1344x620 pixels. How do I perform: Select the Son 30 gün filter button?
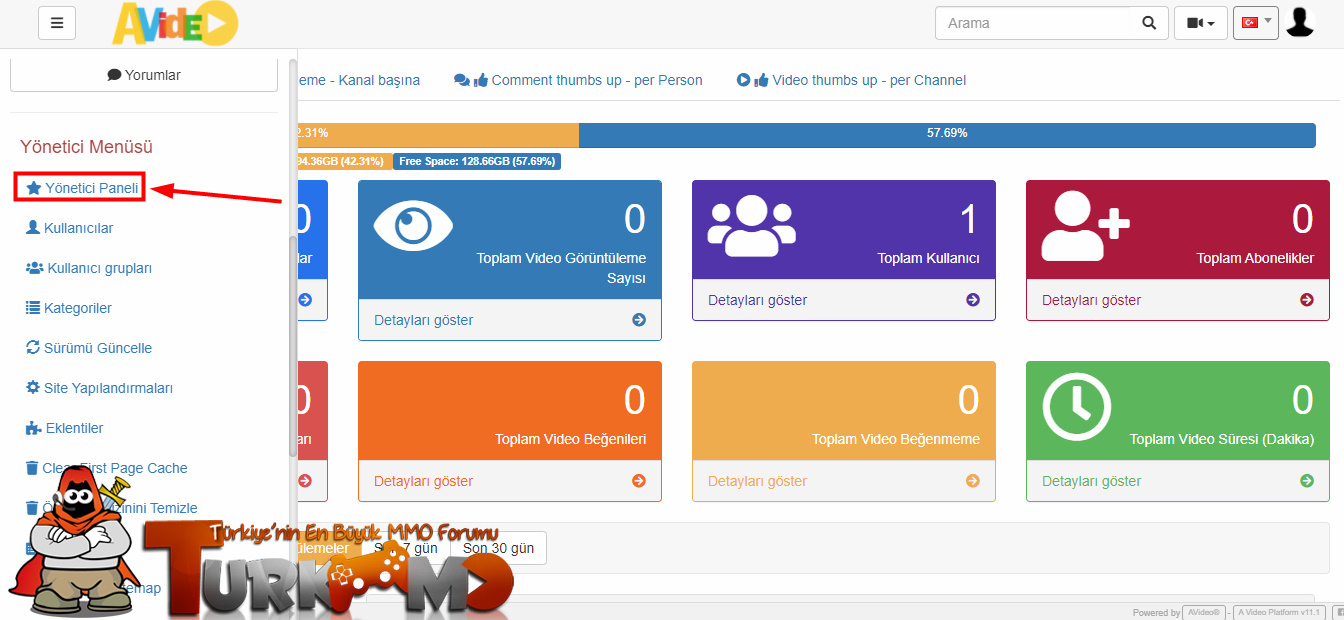[x=498, y=548]
